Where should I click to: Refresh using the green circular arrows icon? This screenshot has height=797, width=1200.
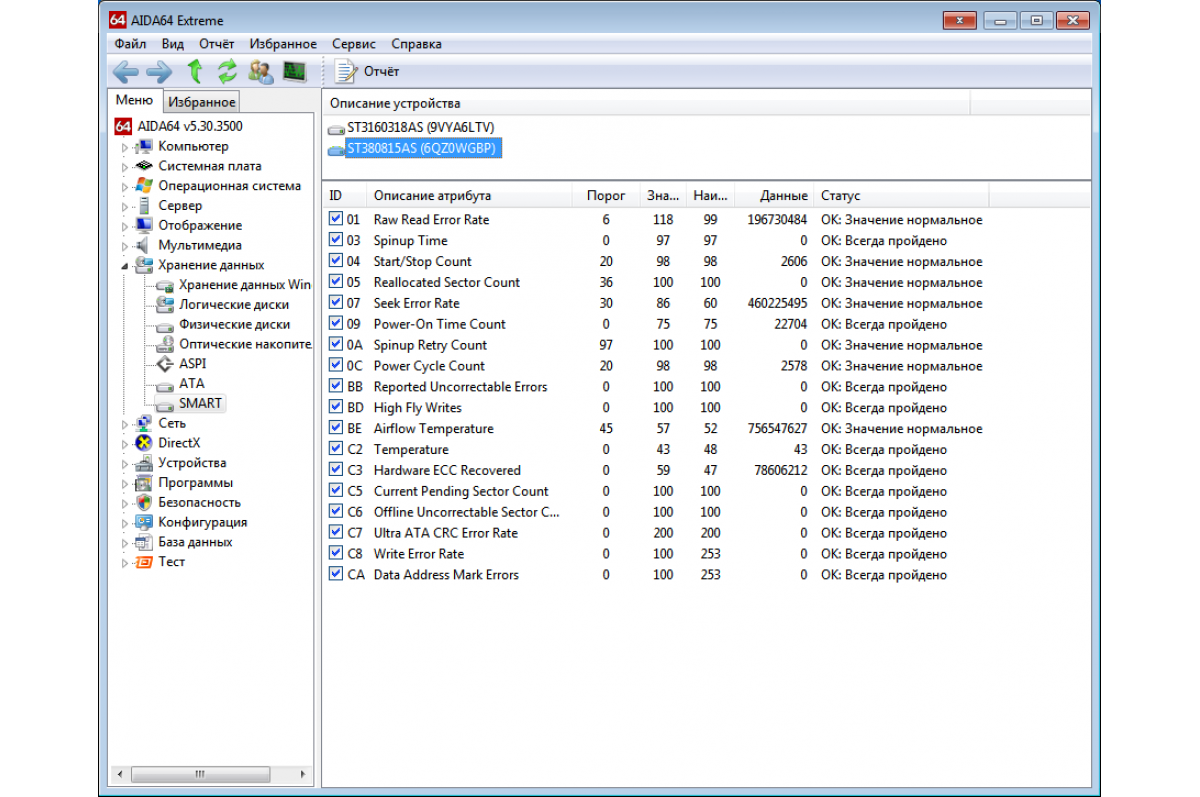[228, 71]
